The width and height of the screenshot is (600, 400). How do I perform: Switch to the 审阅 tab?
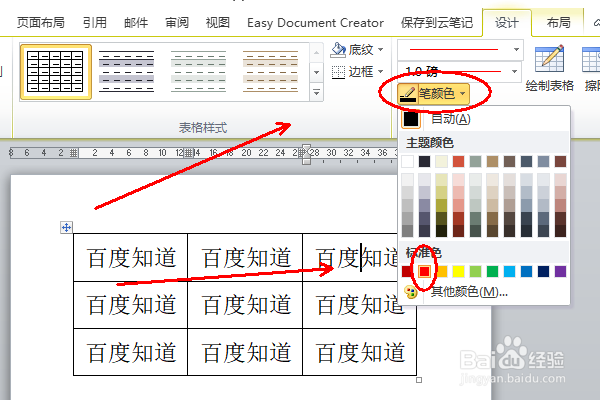point(177,23)
